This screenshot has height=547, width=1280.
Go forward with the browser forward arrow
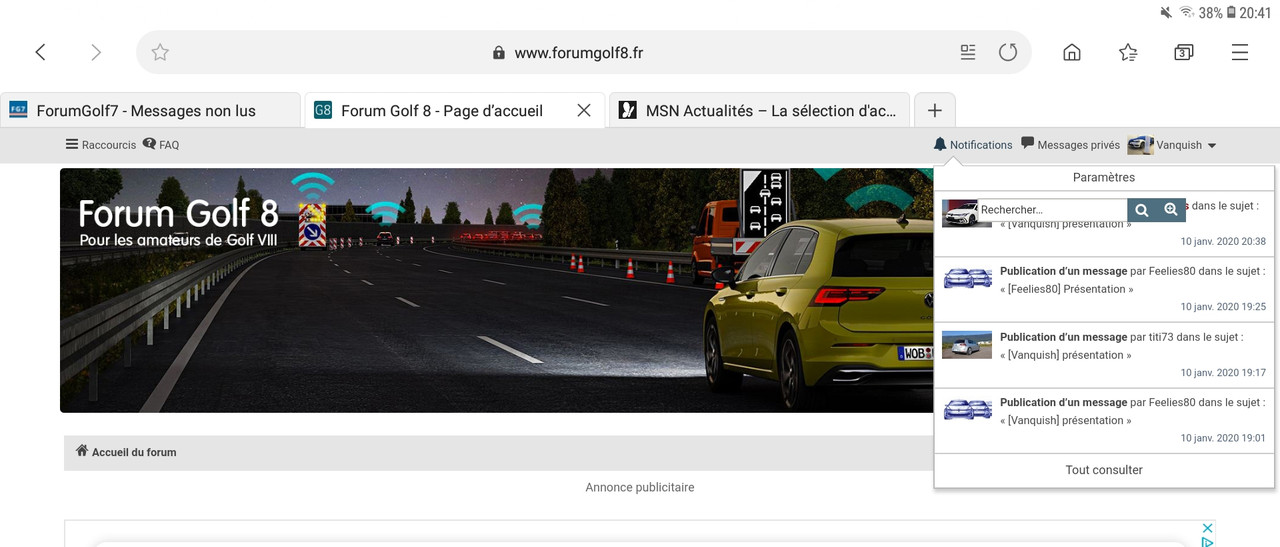96,52
